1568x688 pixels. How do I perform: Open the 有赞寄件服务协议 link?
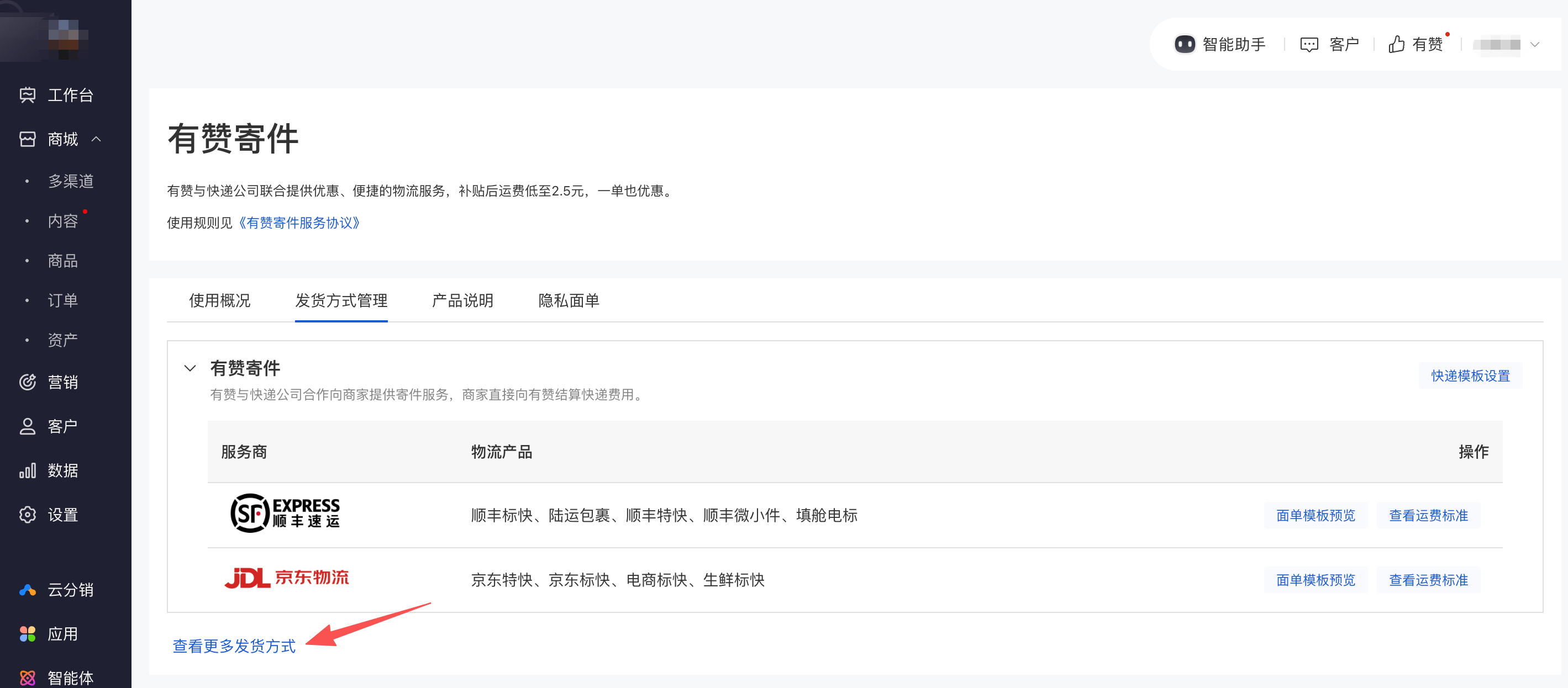click(299, 223)
